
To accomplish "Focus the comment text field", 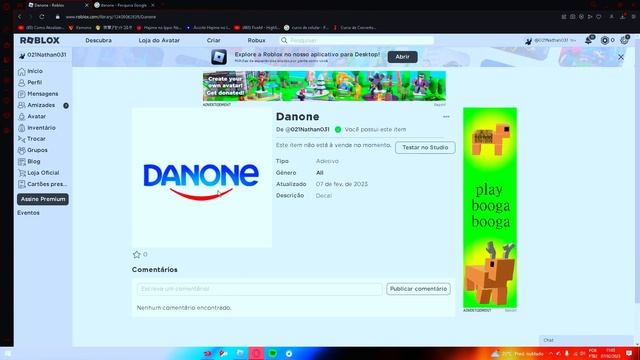I will [260, 289].
